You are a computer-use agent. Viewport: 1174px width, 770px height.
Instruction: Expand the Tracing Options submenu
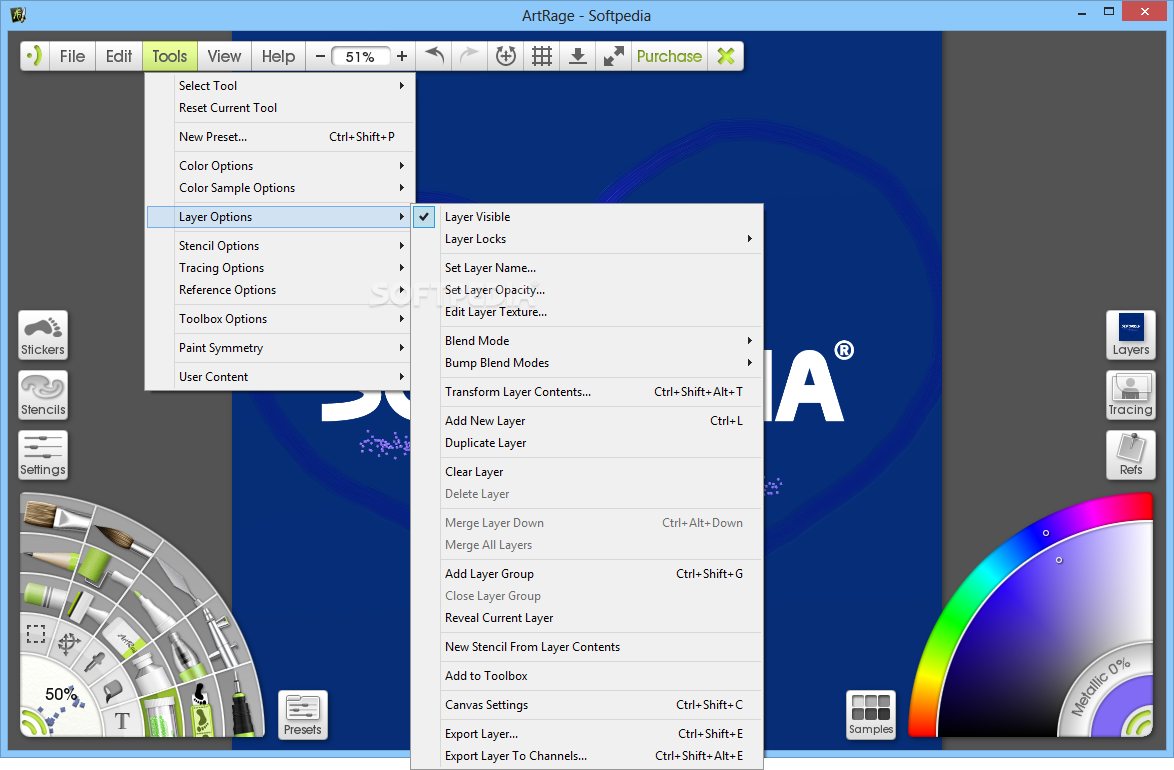coord(280,267)
